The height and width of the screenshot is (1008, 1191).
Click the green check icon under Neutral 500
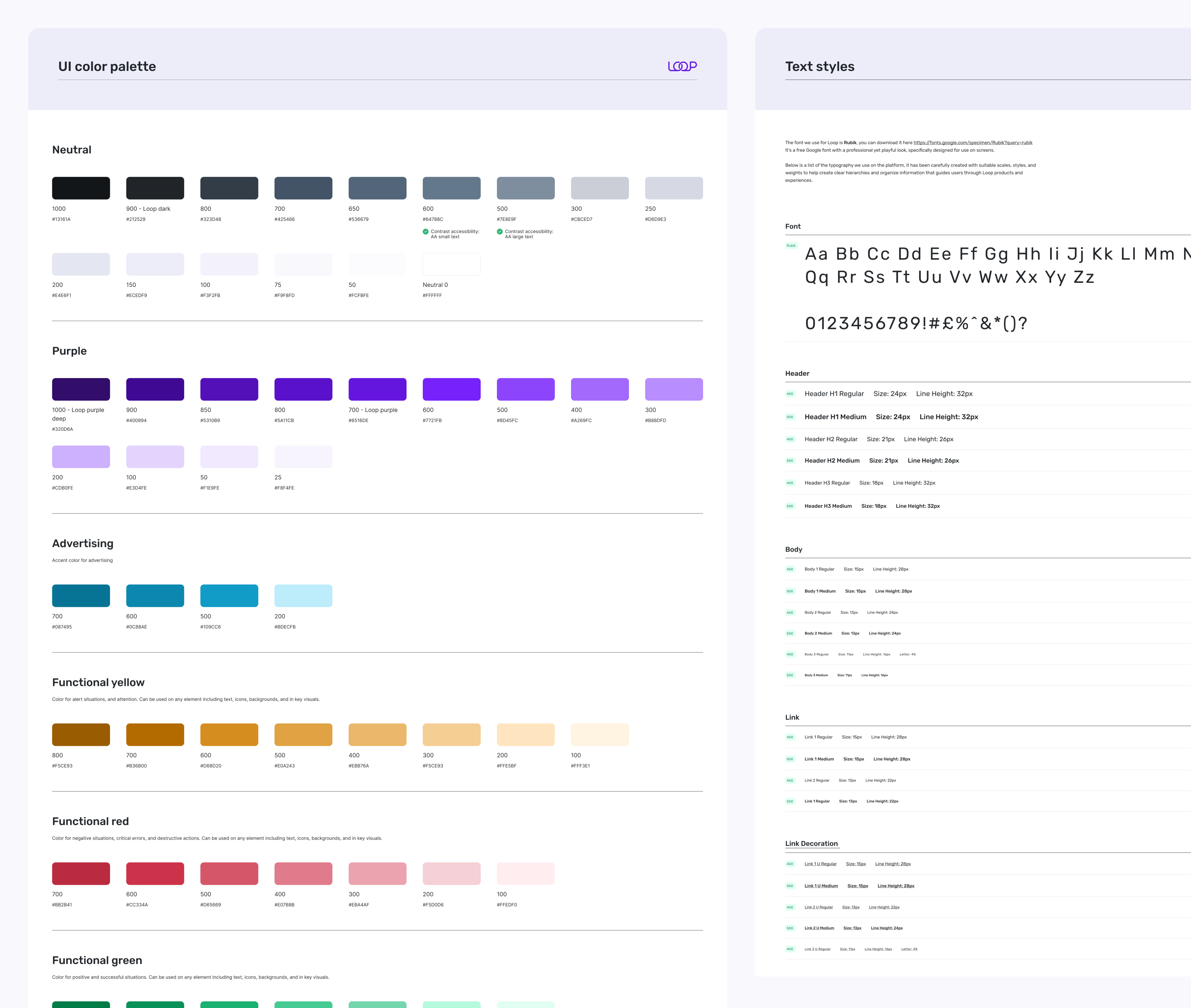pos(500,231)
